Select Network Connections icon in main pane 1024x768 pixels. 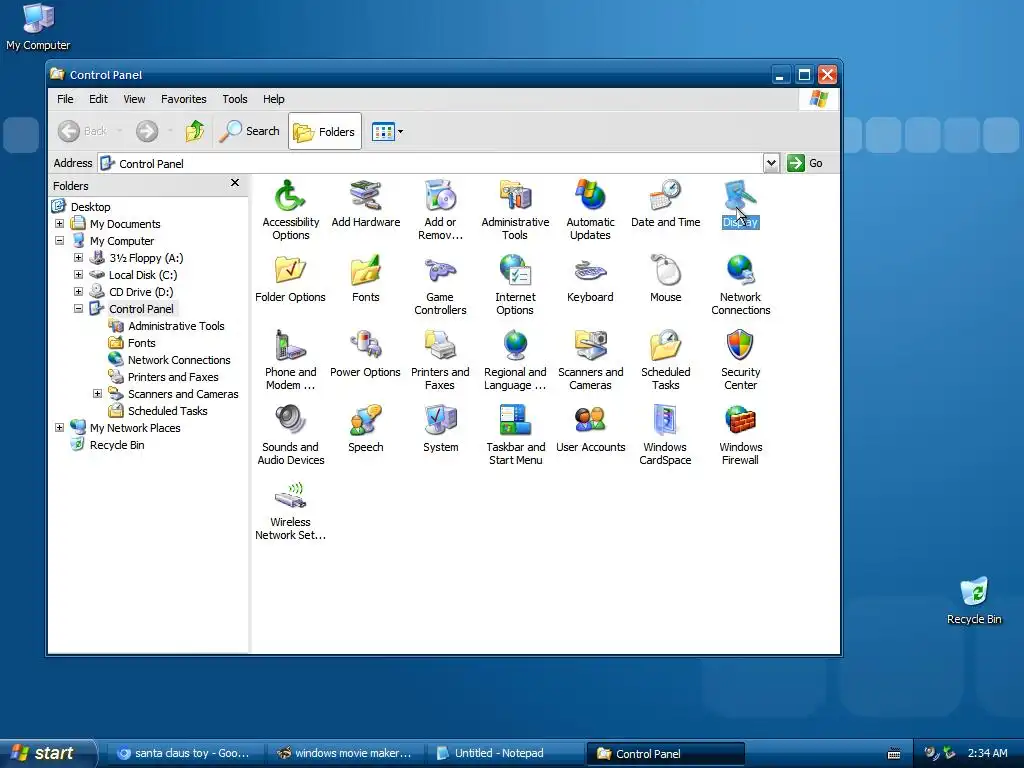(741, 285)
